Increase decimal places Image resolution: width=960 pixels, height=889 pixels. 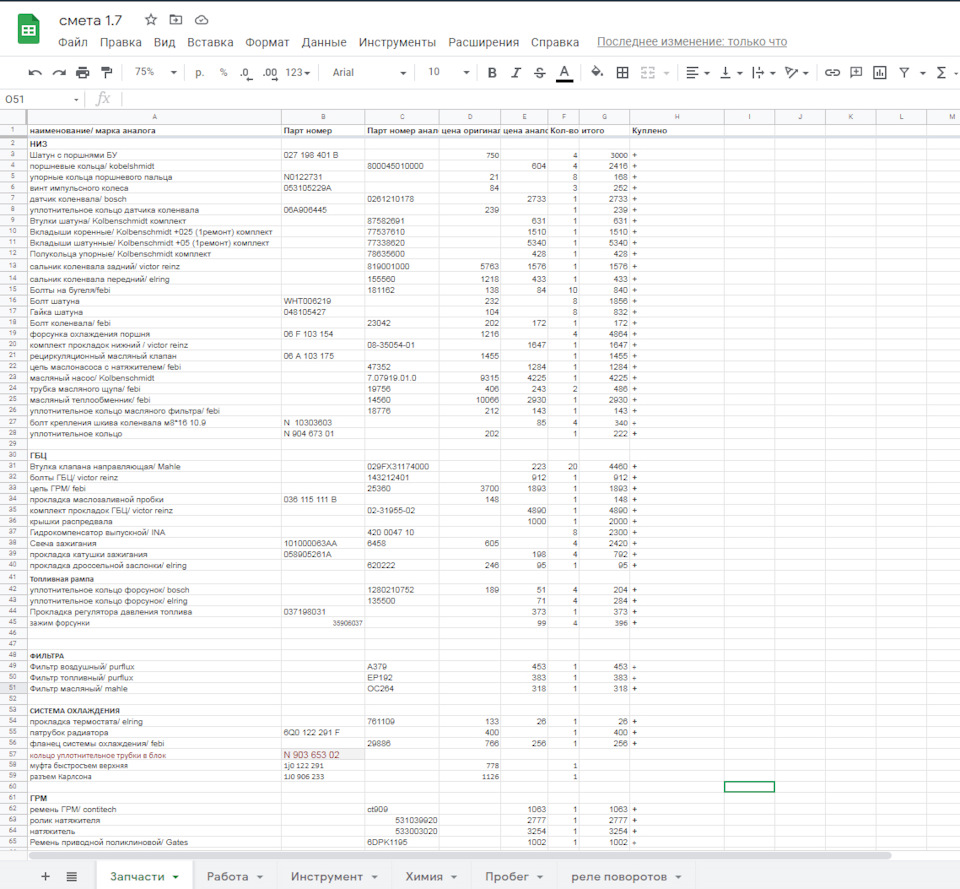click(x=270, y=72)
